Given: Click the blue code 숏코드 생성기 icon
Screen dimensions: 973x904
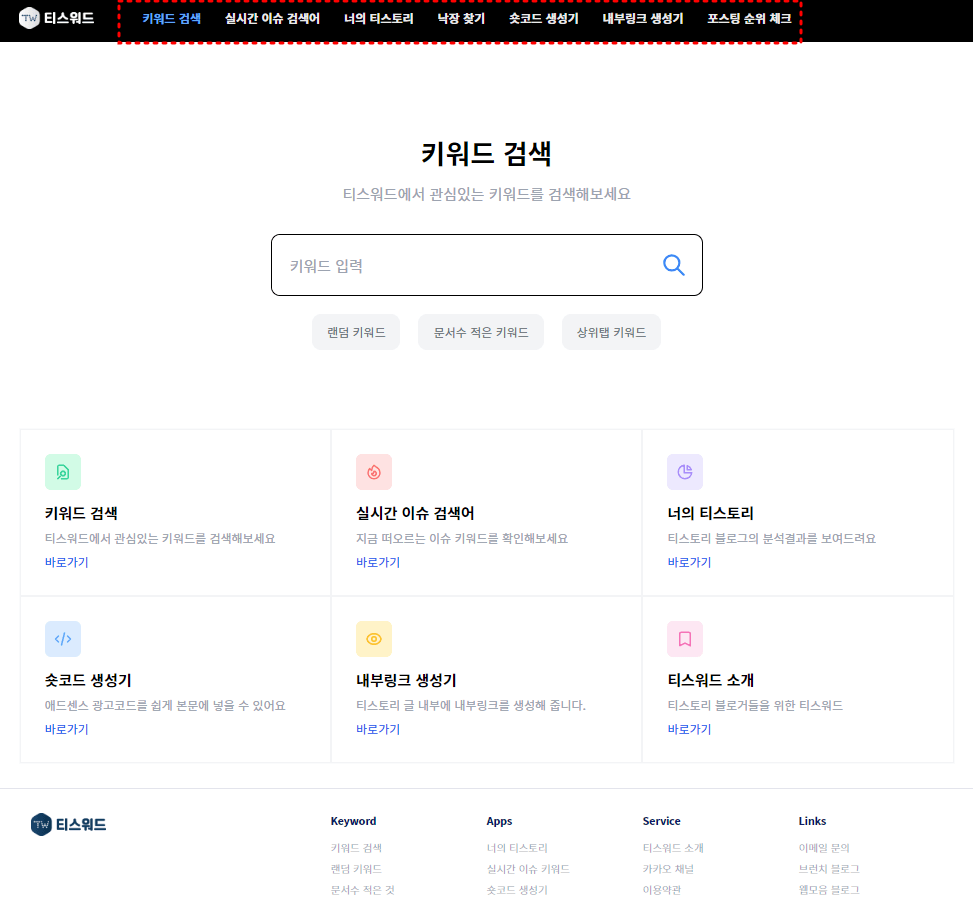Looking at the screenshot, I should tap(63, 639).
